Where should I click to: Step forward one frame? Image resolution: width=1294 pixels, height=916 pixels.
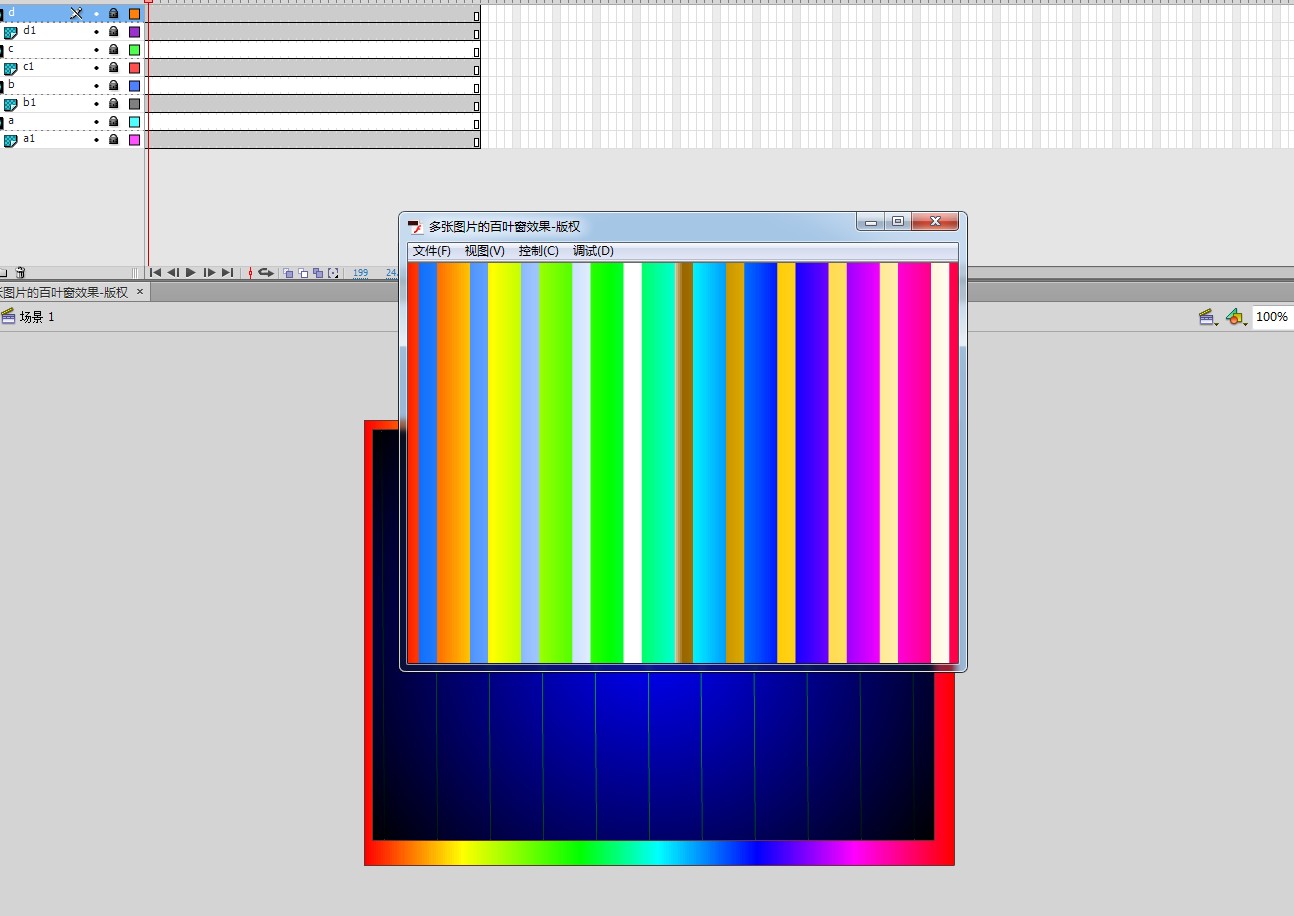(x=209, y=272)
